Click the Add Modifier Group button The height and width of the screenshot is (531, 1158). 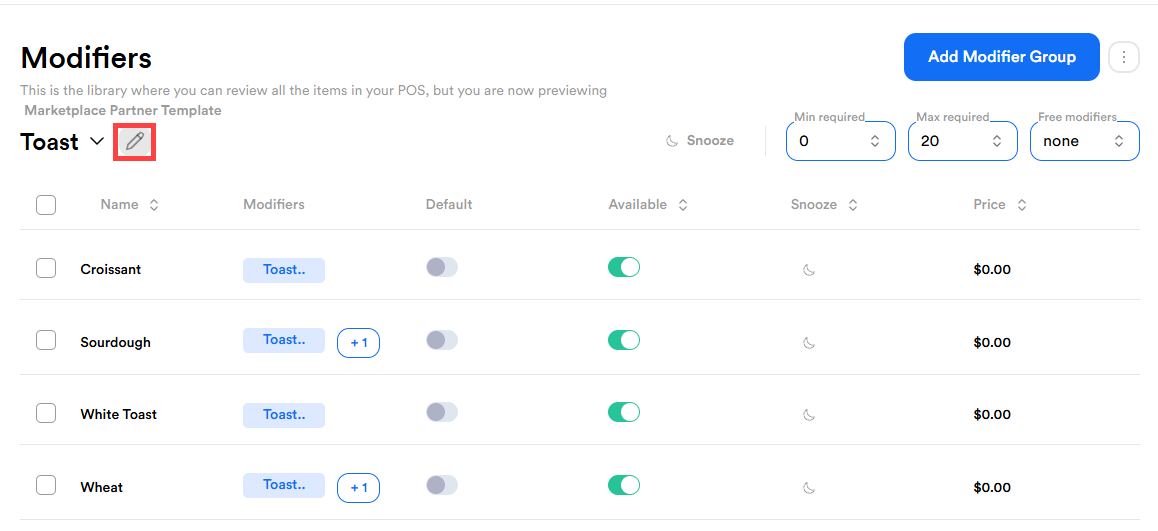click(x=1001, y=57)
